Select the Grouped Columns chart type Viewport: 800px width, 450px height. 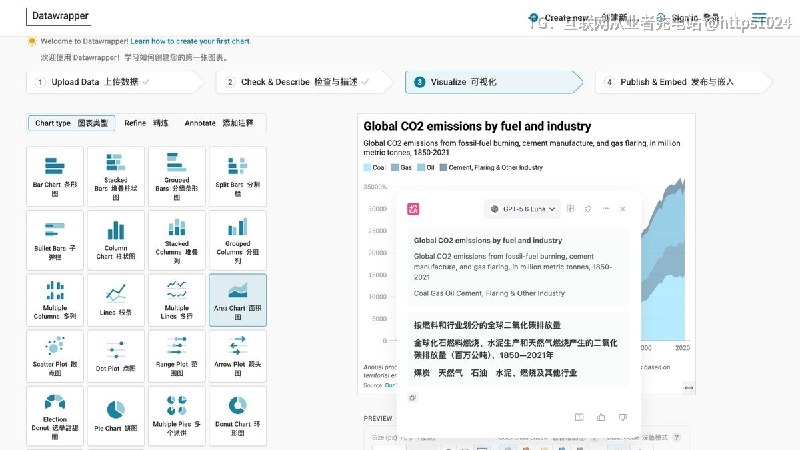pyautogui.click(x=238, y=240)
